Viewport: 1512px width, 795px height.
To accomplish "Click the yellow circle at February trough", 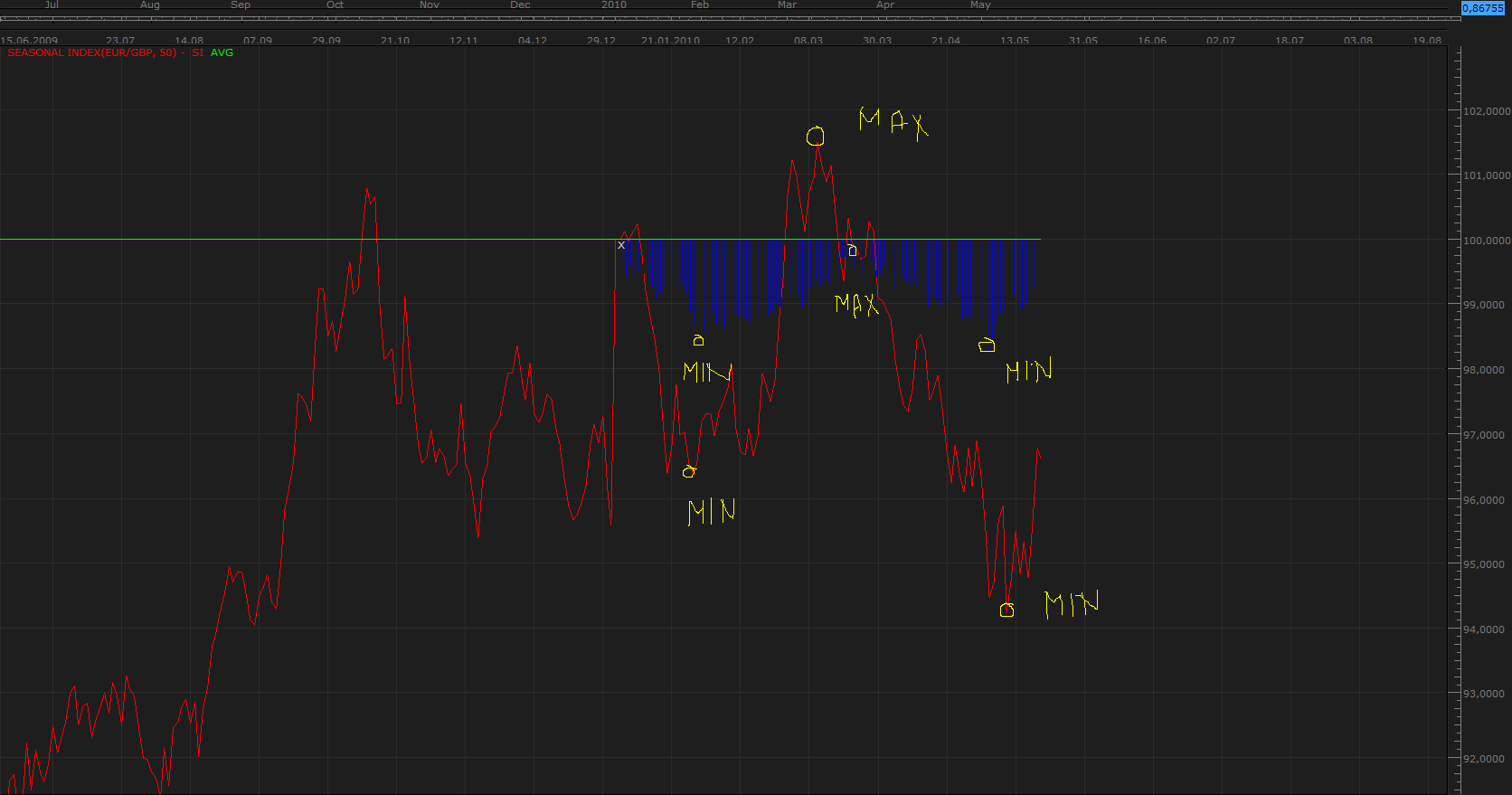I will point(689,471).
